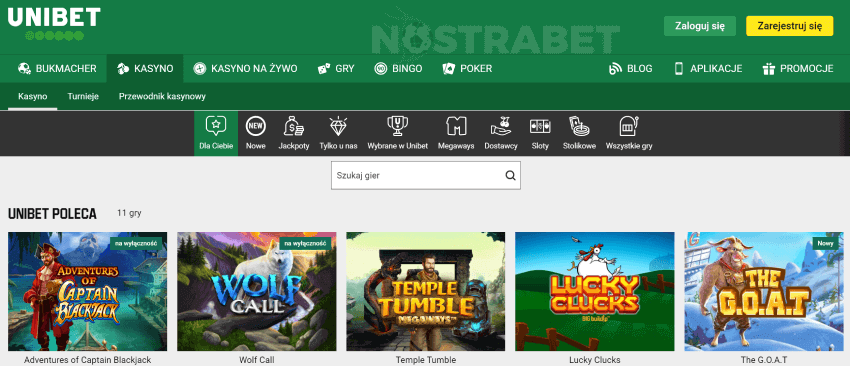Click the Szukaj gier search field
This screenshot has height=366, width=850.
426,175
